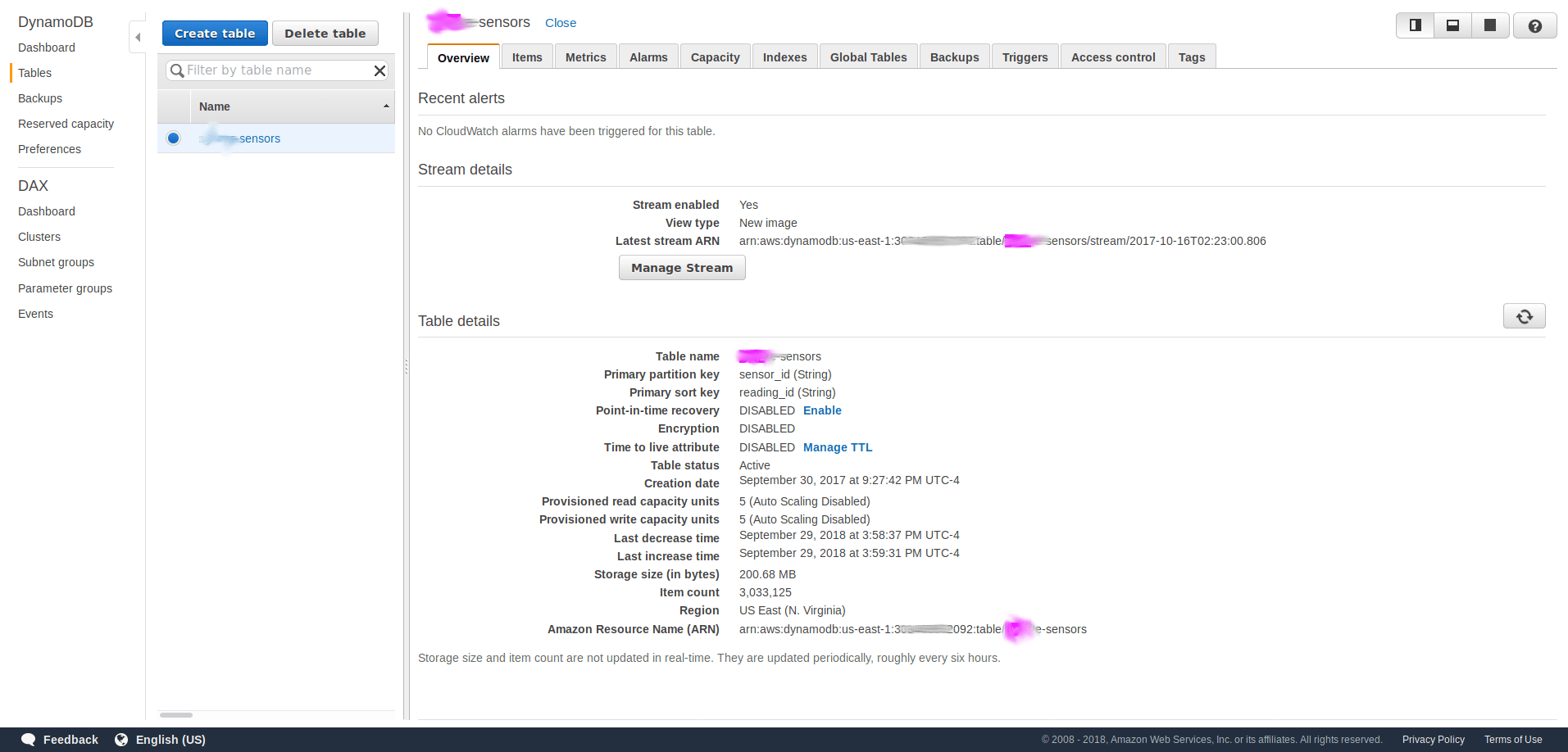The width and height of the screenshot is (1568, 752).
Task: Open DynamoDB help via question mark icon
Action: (1534, 25)
